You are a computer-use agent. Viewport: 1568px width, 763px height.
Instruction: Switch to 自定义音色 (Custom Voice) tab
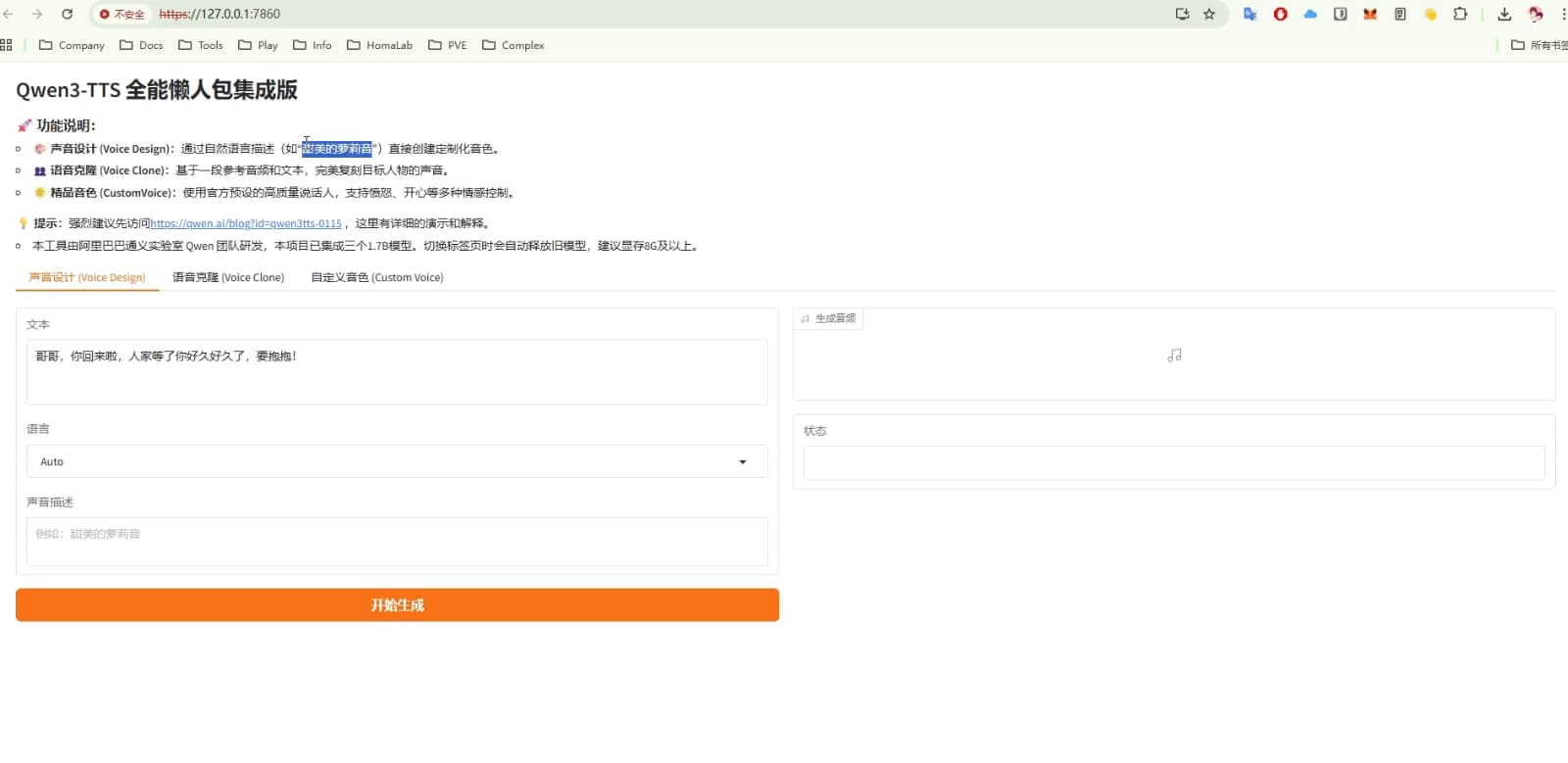tap(377, 277)
